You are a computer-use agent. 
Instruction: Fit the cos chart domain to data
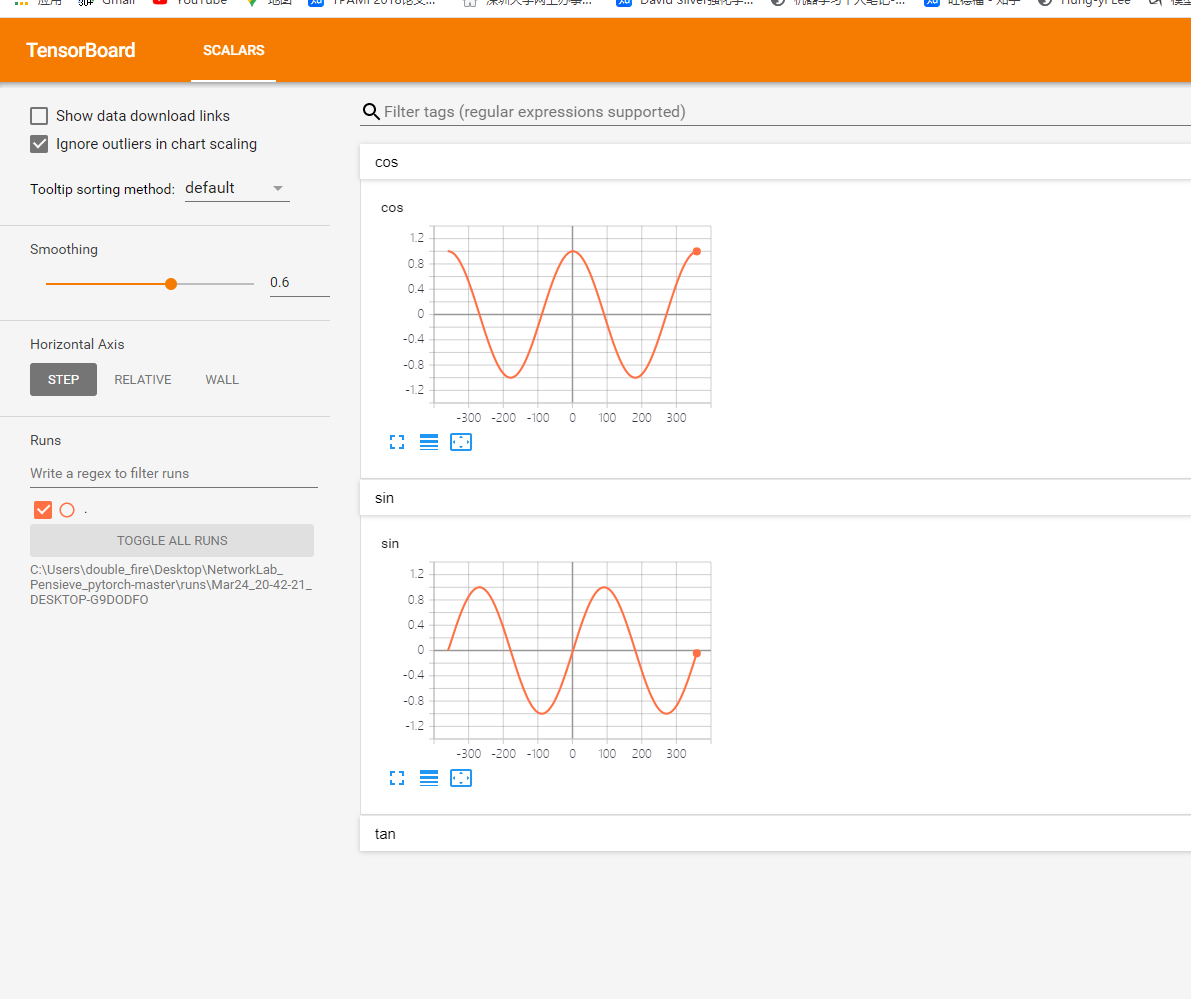(x=461, y=441)
